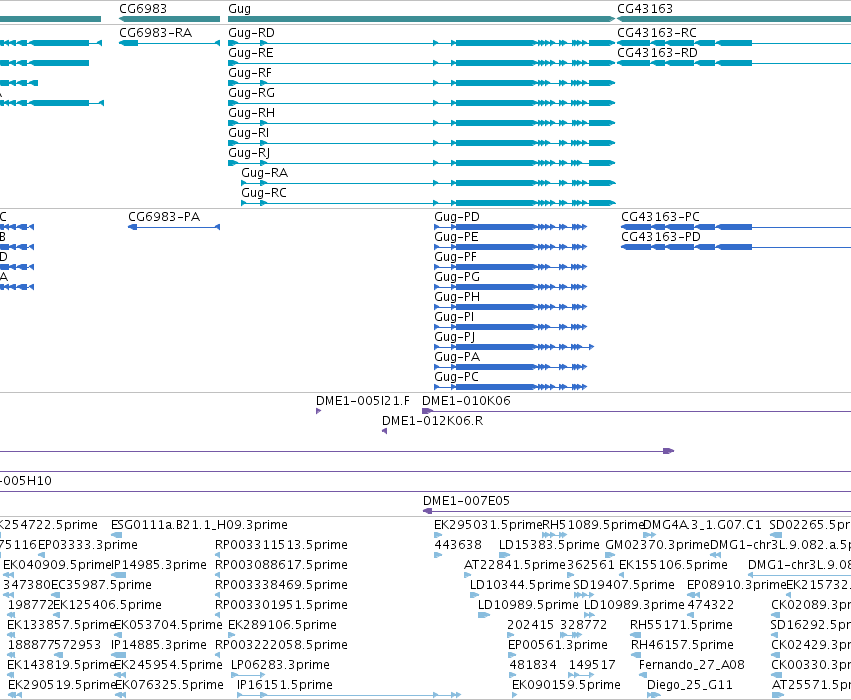Open the SD19407.5prime EST label
The height and width of the screenshot is (700, 851).
tap(624, 585)
